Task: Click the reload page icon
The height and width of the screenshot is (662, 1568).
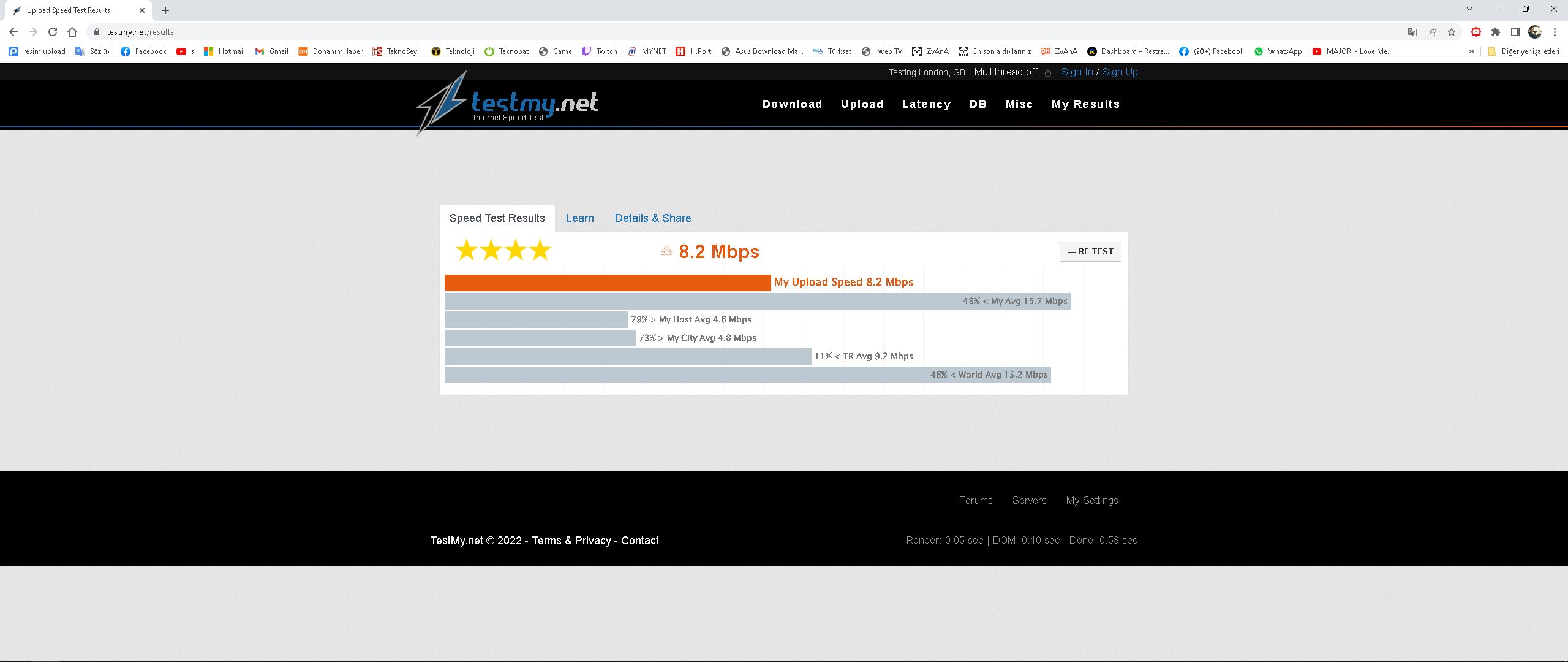Action: pos(53,32)
